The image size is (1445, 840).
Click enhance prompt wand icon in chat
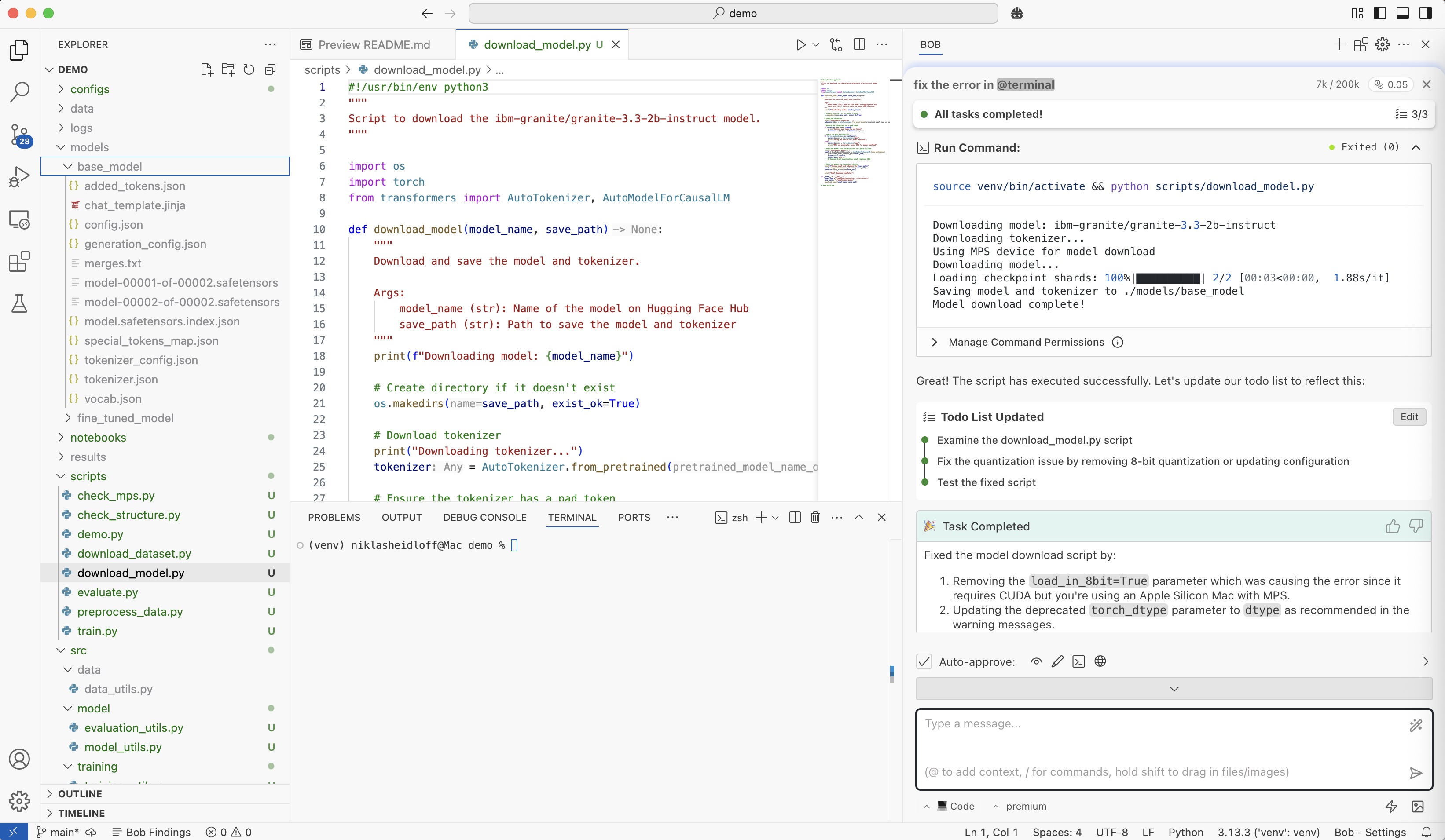click(x=1415, y=725)
